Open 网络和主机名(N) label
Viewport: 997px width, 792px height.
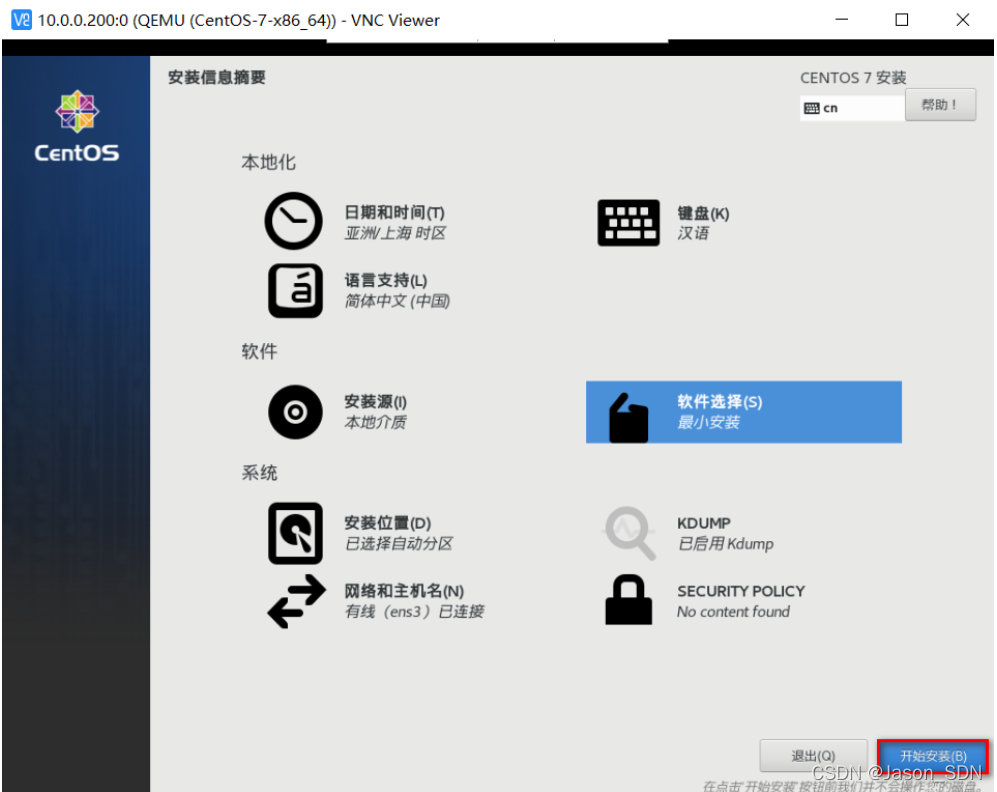coord(404,591)
